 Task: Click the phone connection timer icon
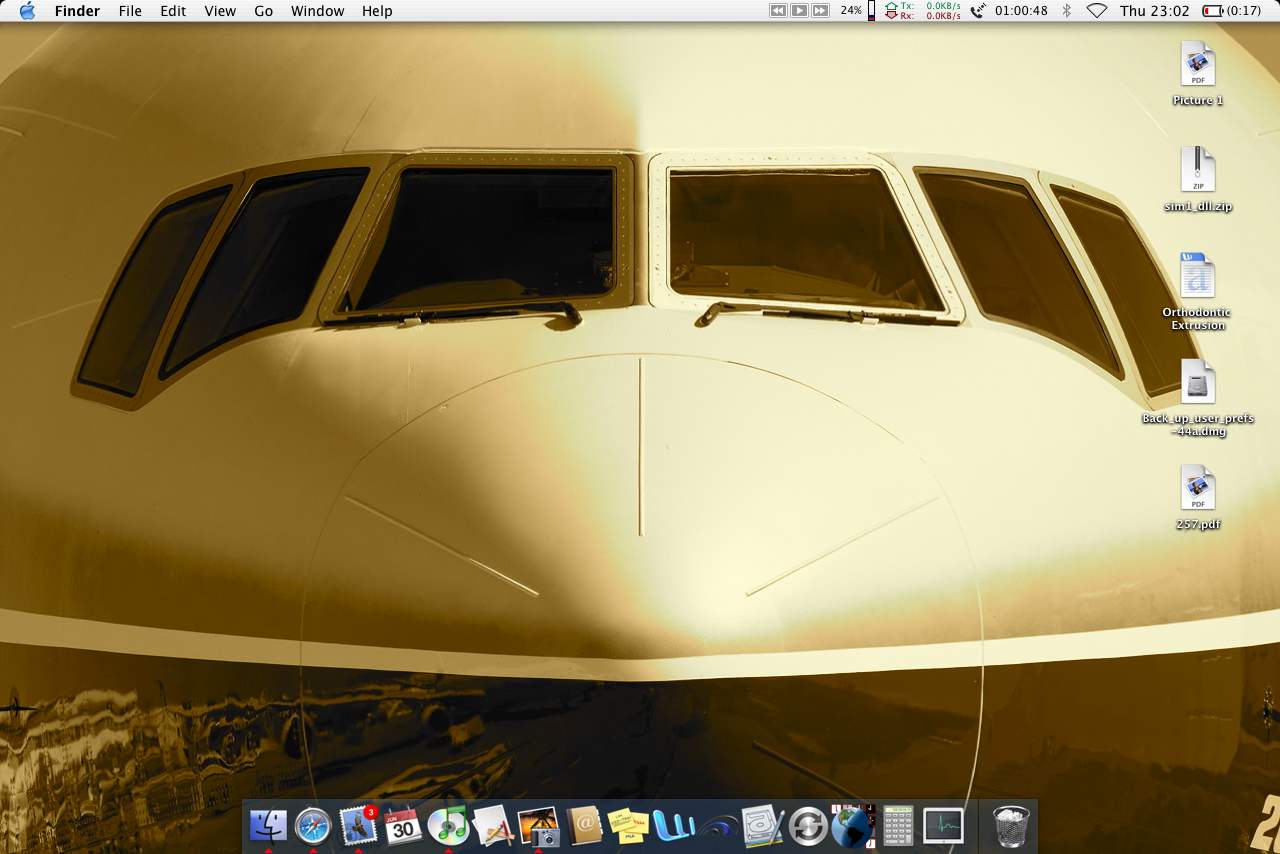tap(978, 11)
